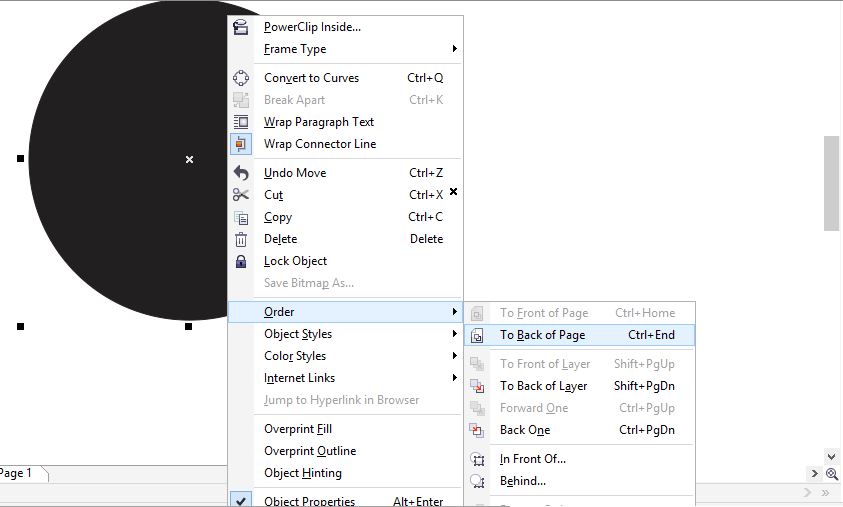Click the Wrap Connector Line icon
843x507 pixels.
(x=241, y=144)
